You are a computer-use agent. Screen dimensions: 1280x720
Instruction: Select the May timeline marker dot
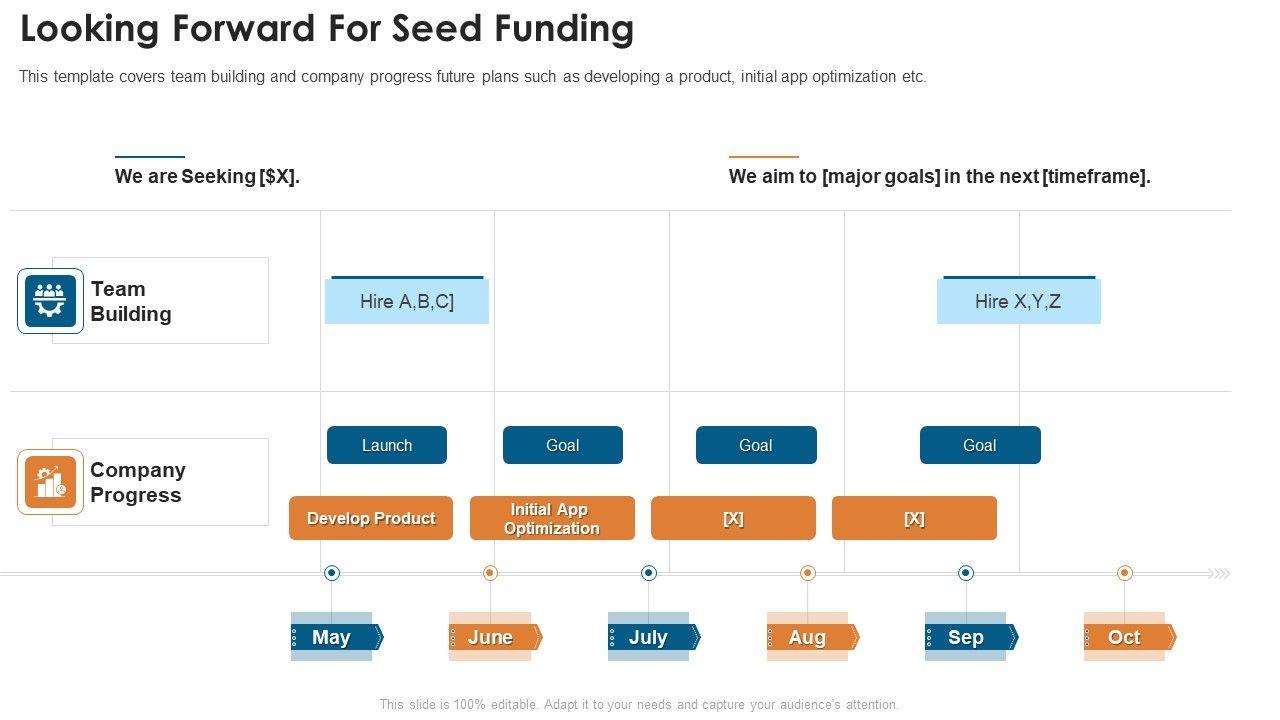coord(332,573)
